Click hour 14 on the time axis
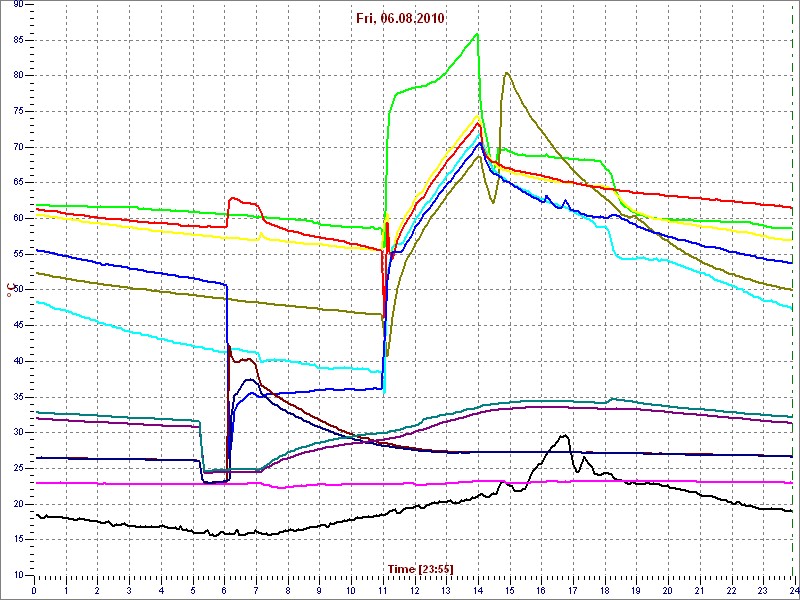The height and width of the screenshot is (600, 800). point(478,591)
